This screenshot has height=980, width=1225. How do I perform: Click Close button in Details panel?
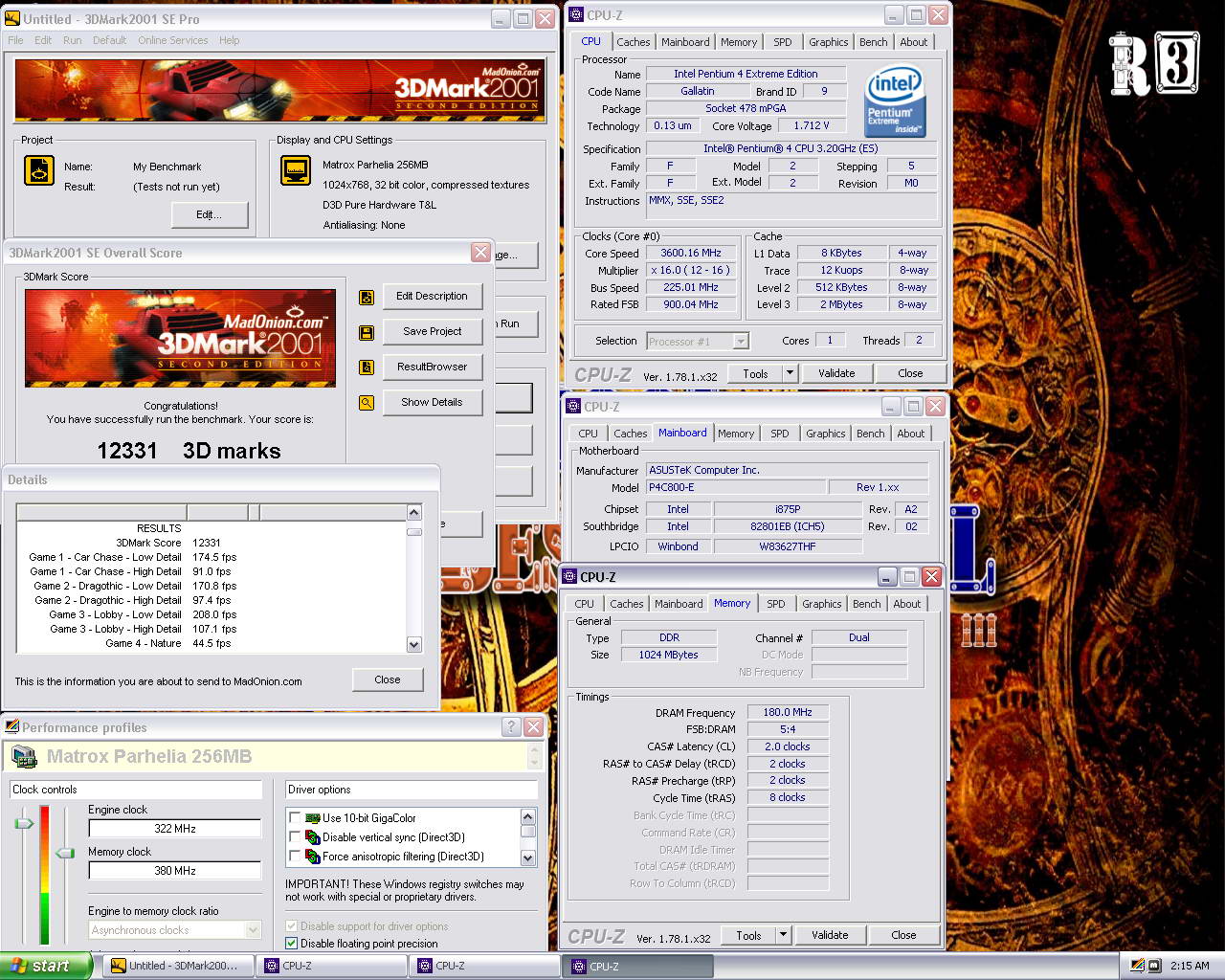tap(388, 679)
